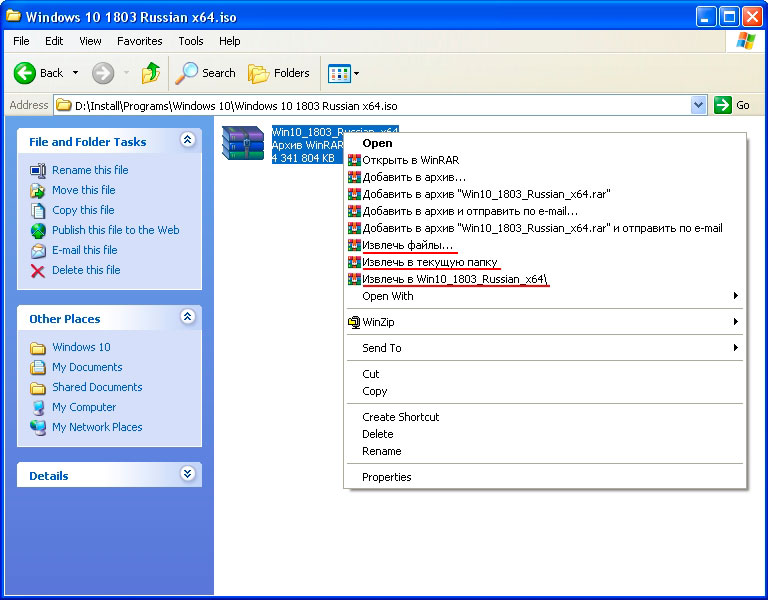Viewport: 768px width, 600px height.
Task: Collapse the File and Folder Tasks panel
Action: pyautogui.click(x=187, y=140)
